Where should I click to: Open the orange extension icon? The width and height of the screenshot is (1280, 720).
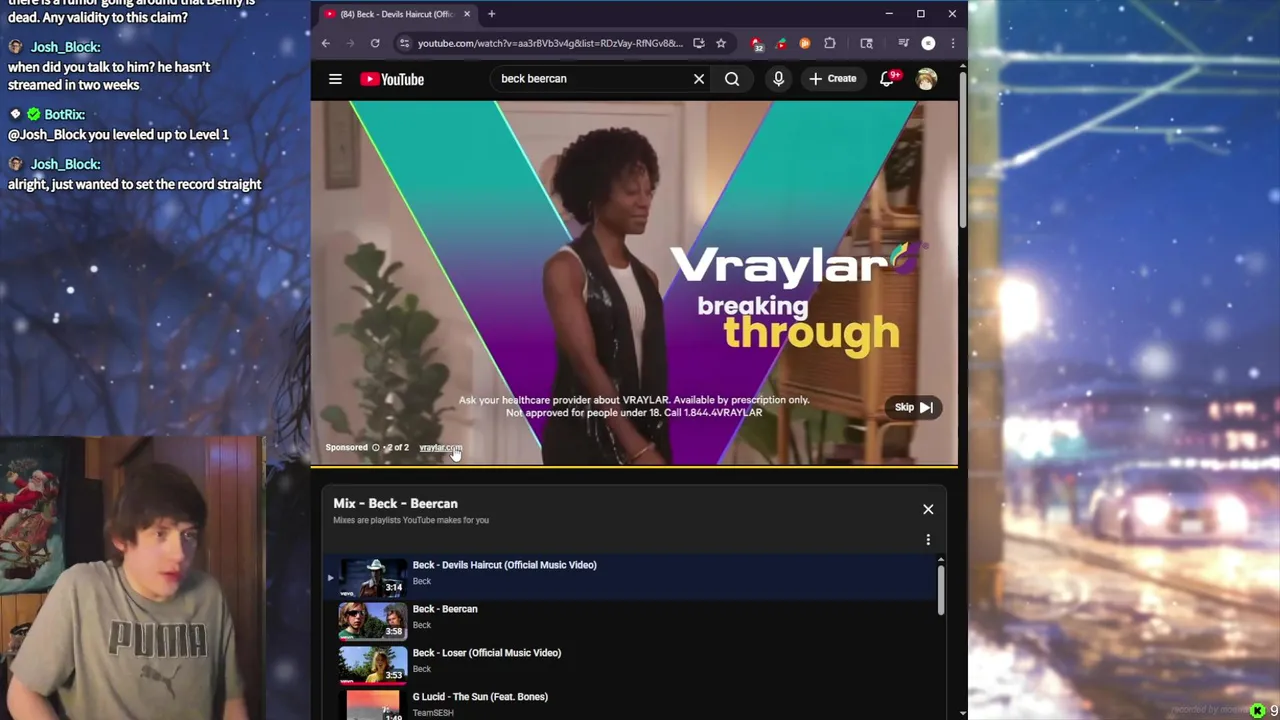tap(805, 43)
